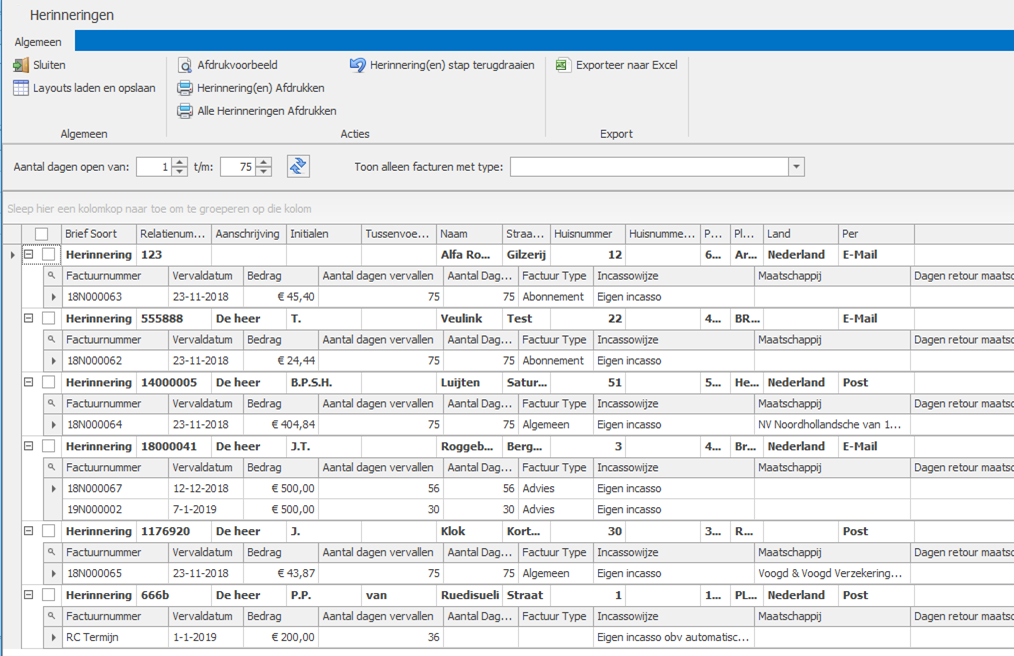Click row arrow of invoice 18N000064
Viewport: 1014px width, 656px height.
[53, 425]
